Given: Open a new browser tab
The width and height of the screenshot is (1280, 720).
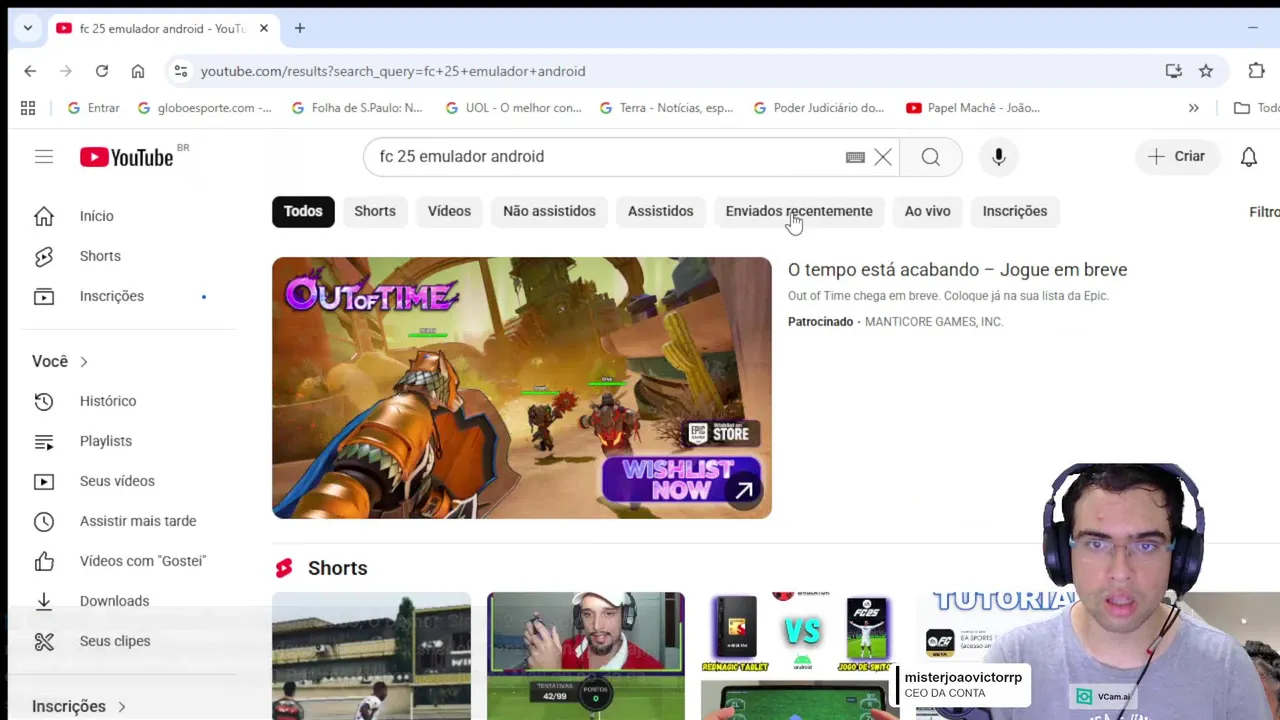Looking at the screenshot, I should (299, 29).
